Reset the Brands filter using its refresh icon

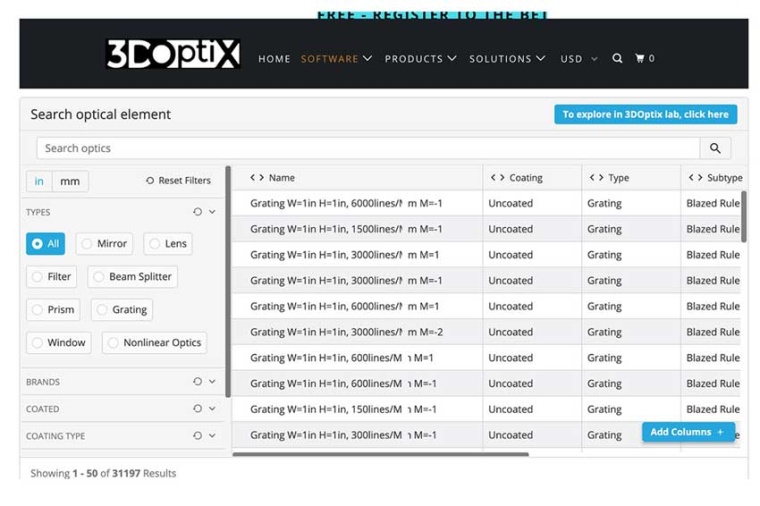[197, 382]
